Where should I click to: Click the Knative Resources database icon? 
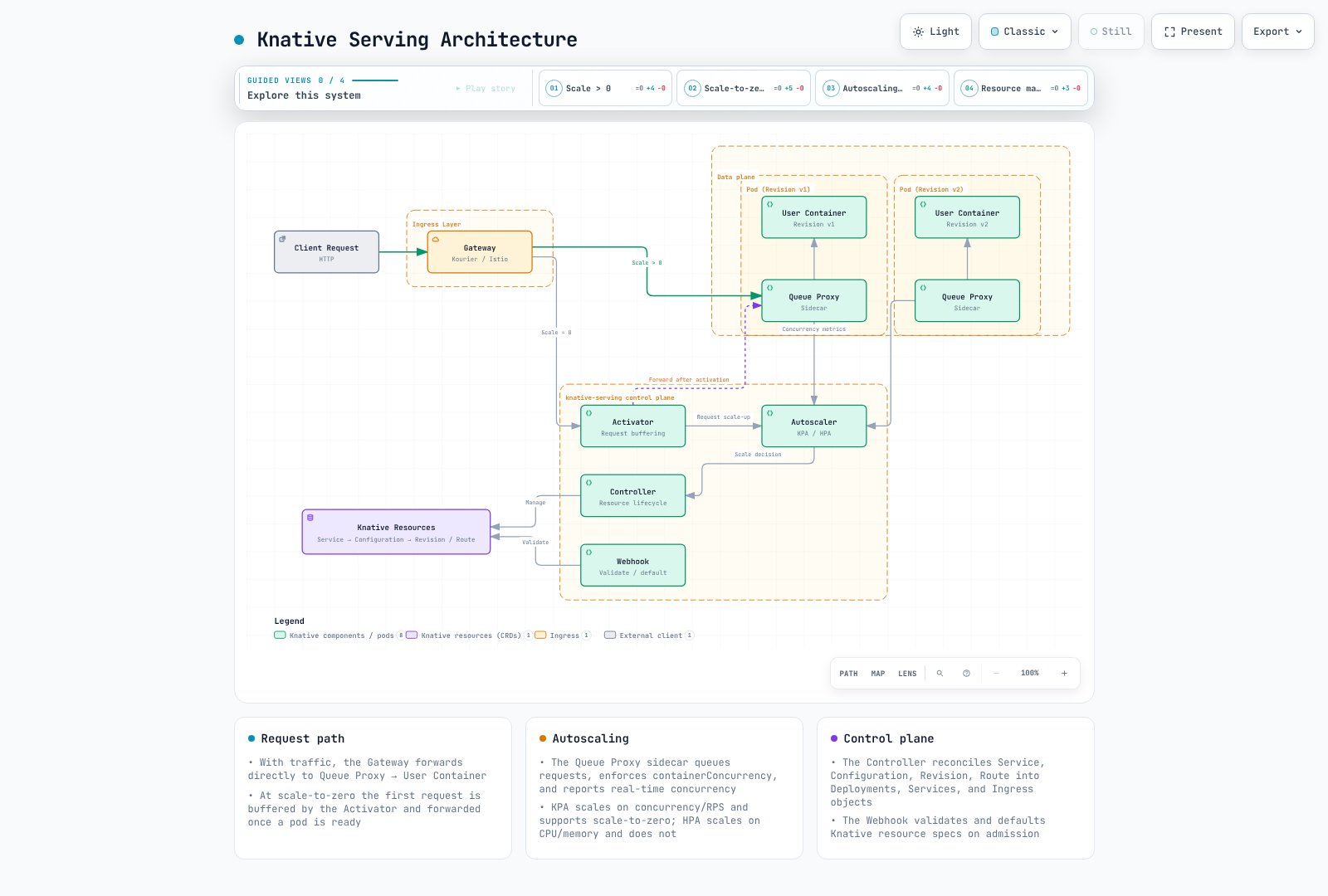pos(310,518)
